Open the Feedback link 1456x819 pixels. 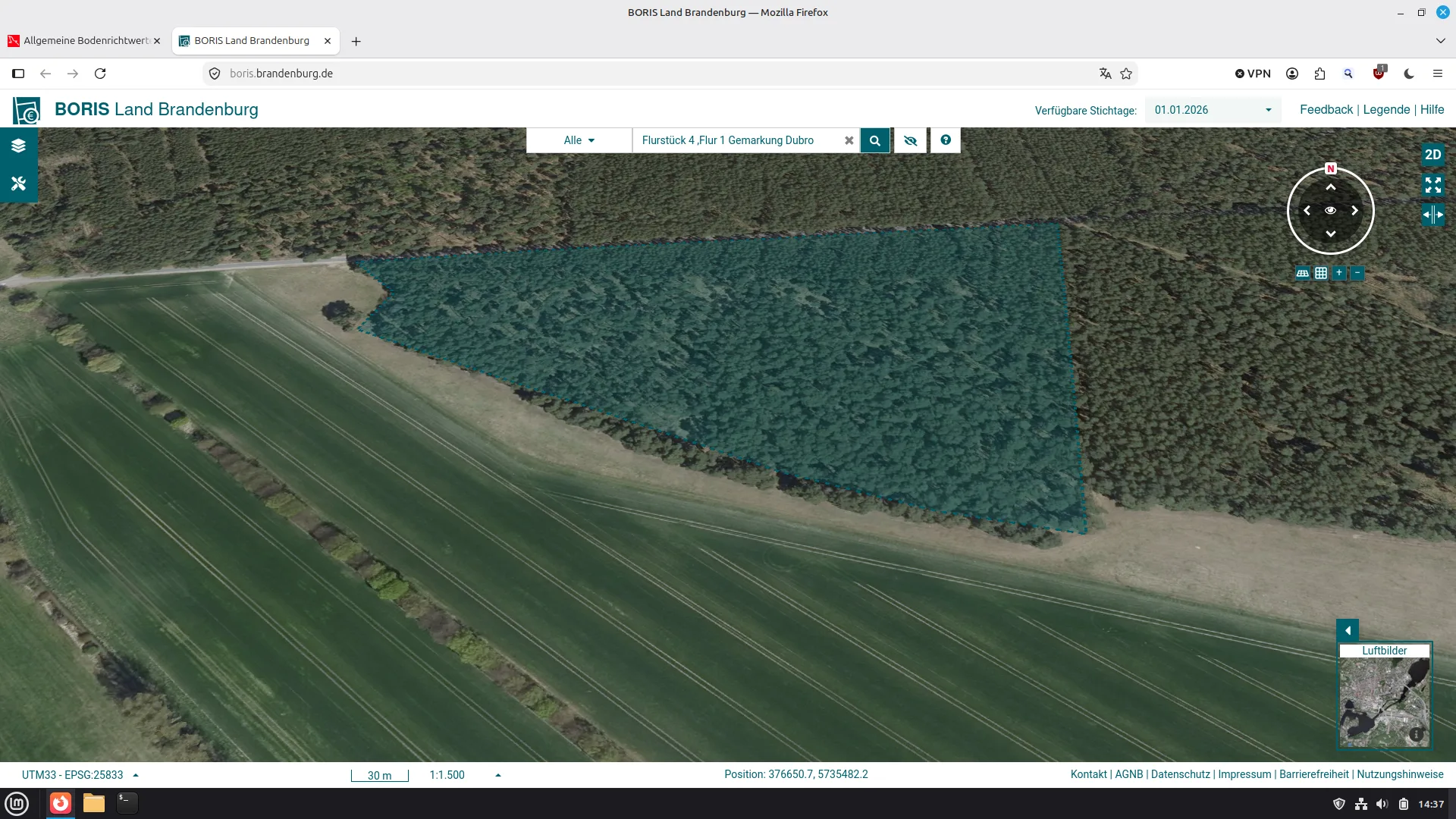(x=1326, y=110)
